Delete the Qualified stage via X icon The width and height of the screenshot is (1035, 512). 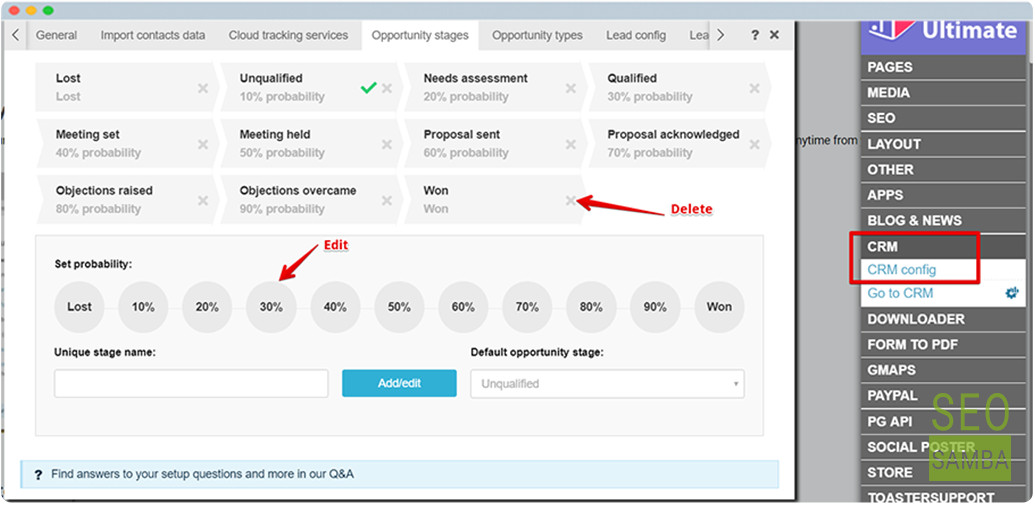[754, 88]
